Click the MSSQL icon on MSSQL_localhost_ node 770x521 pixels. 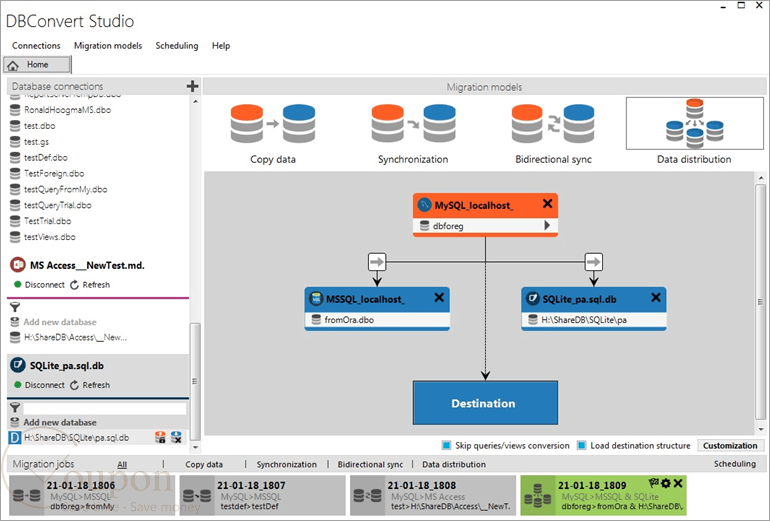[x=316, y=299]
